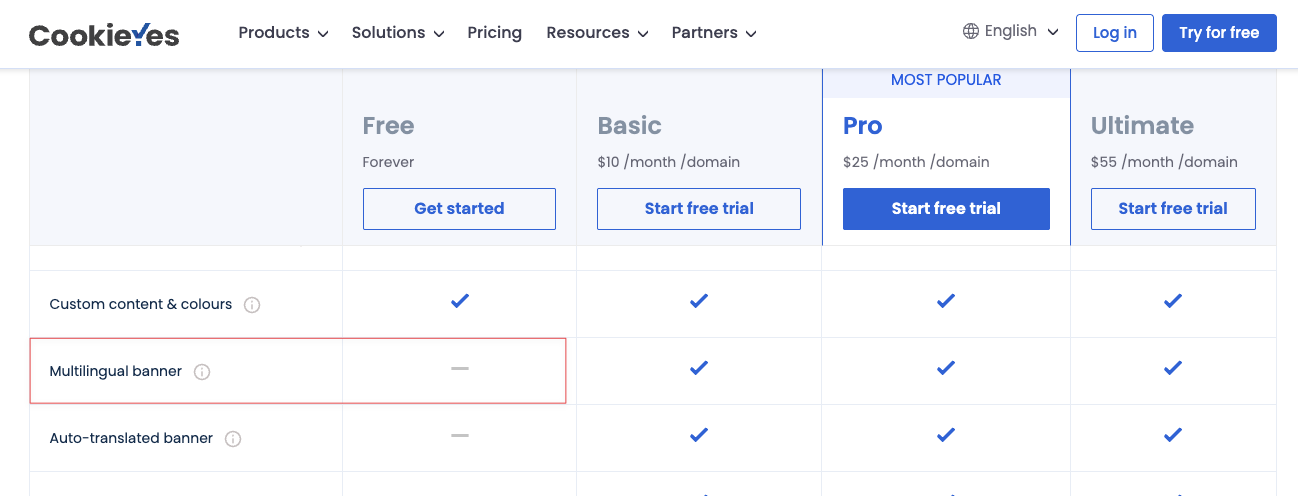Image resolution: width=1298 pixels, height=496 pixels.
Task: Click Pro plan checkmark for Multilingual banner
Action: tap(946, 368)
